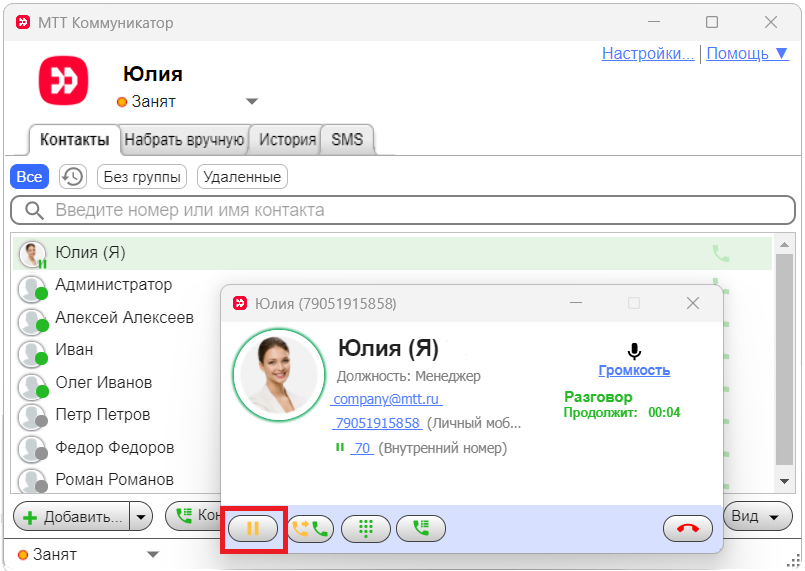
Task: Click green phone icon in Юлия (Я) row
Action: point(720,253)
